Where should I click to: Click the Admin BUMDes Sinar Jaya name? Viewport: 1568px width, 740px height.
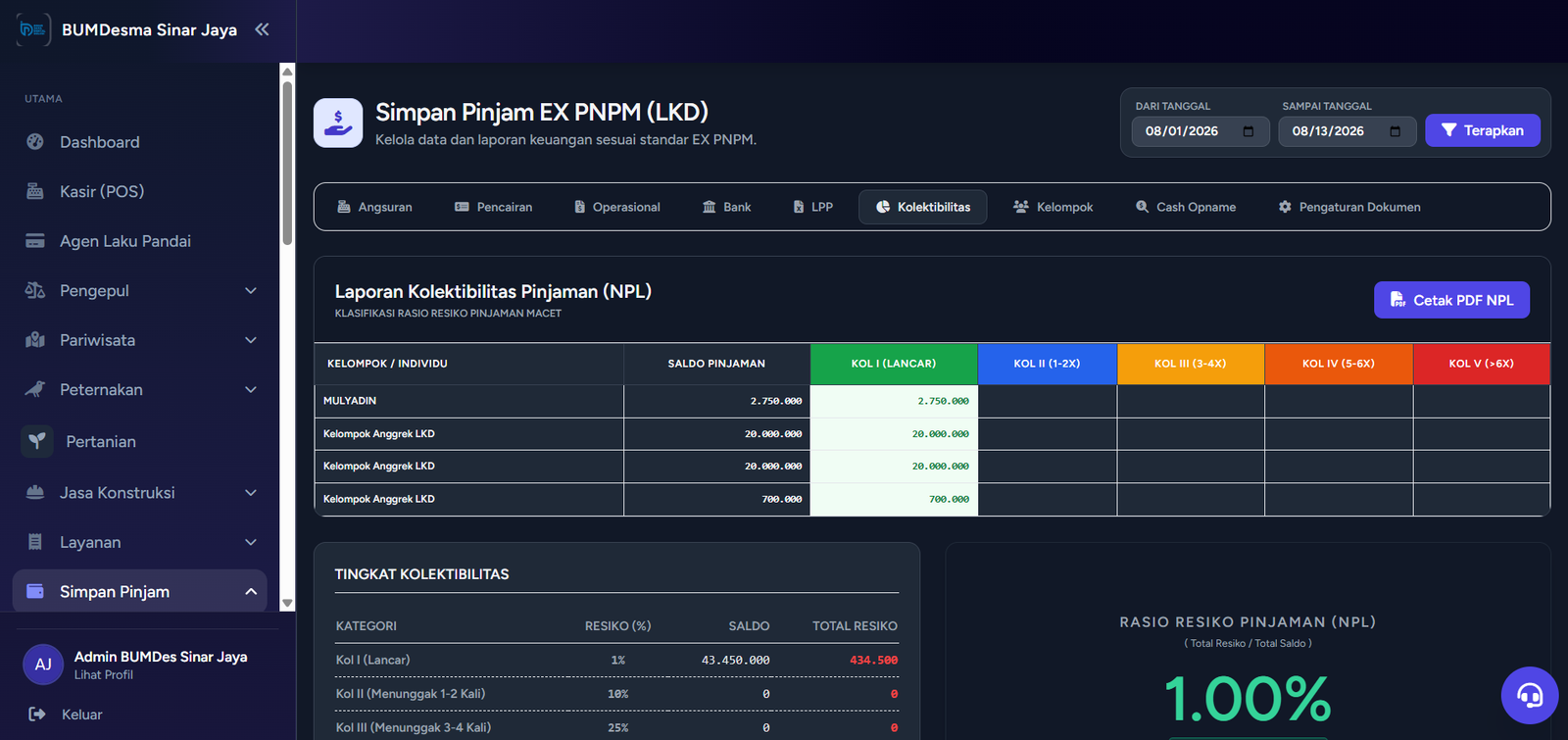click(x=161, y=657)
